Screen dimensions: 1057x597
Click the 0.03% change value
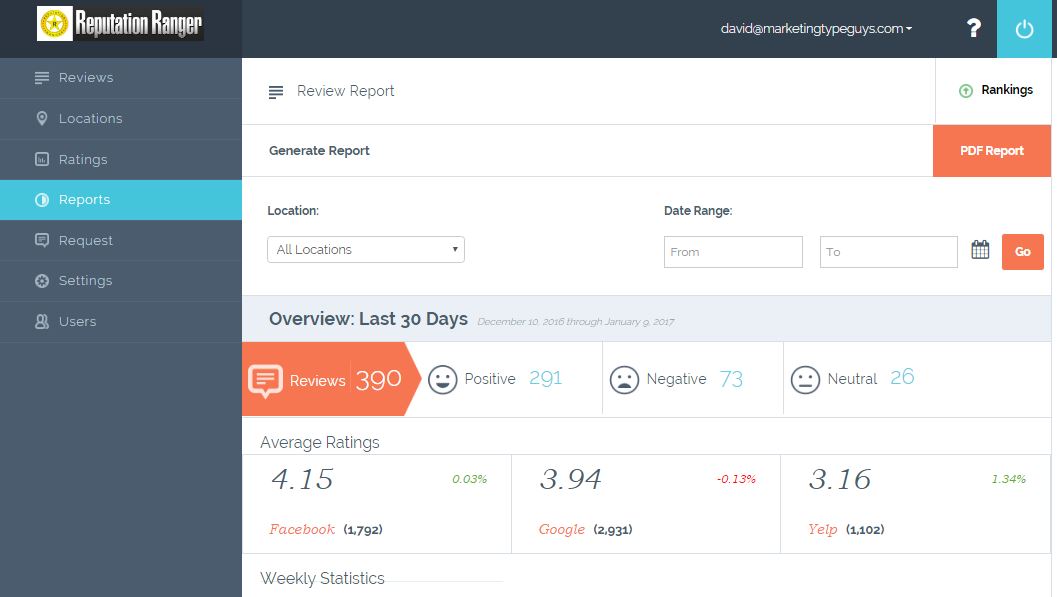point(469,479)
